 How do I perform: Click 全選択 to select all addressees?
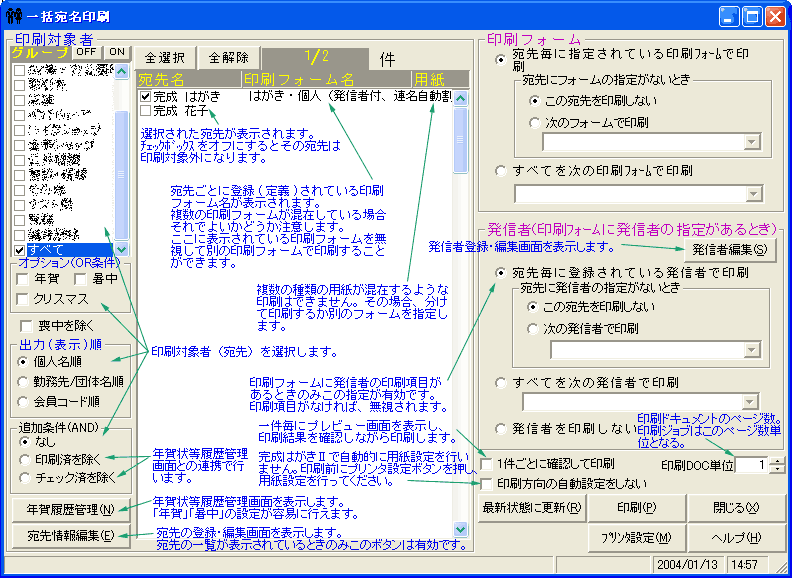coord(164,57)
